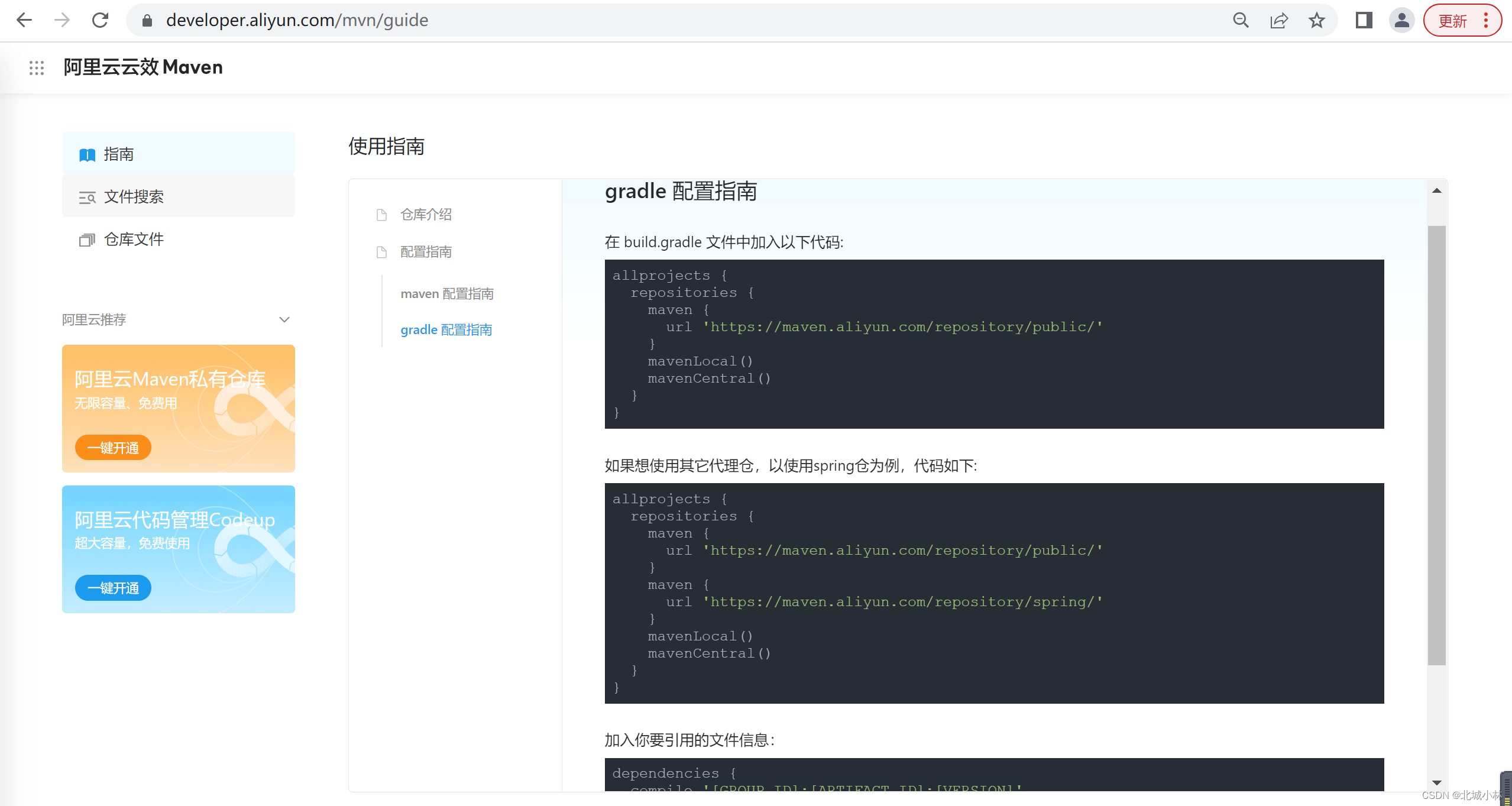The height and width of the screenshot is (806, 1512).
Task: Collapse the 阿里云推荐 section chevron
Action: tap(284, 320)
